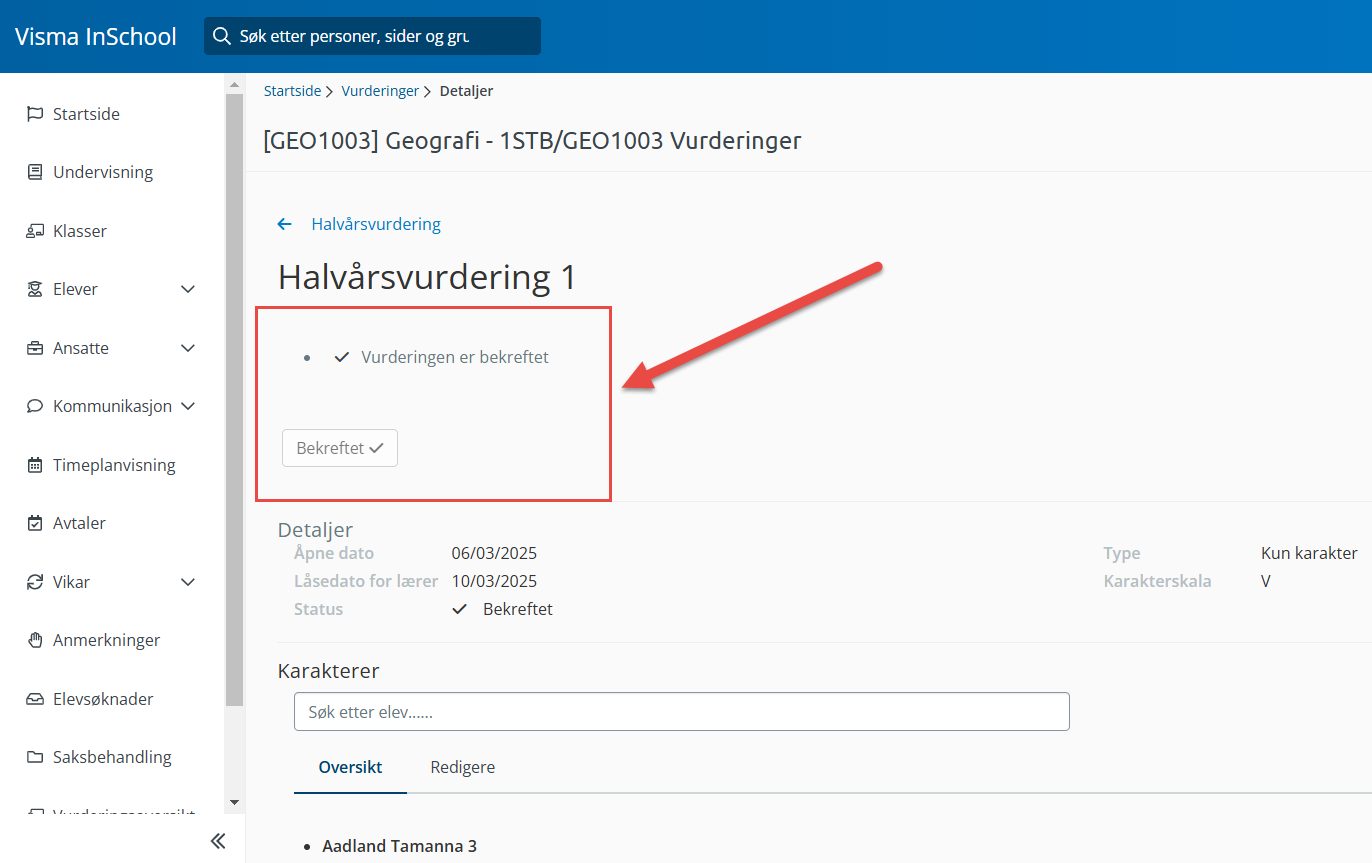The image size is (1372, 863).
Task: Click the sidebar vertical scrollbar thumb
Action: 235,400
